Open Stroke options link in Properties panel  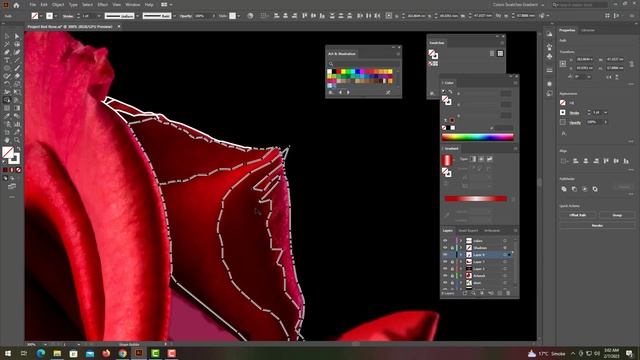(x=574, y=113)
